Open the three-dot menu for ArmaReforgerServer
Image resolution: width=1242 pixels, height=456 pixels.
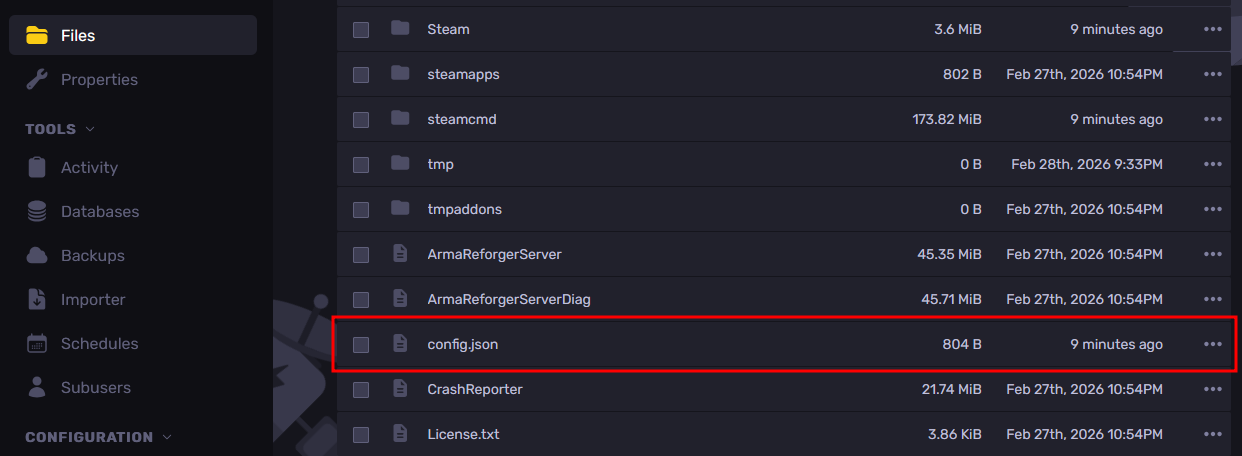click(1213, 255)
